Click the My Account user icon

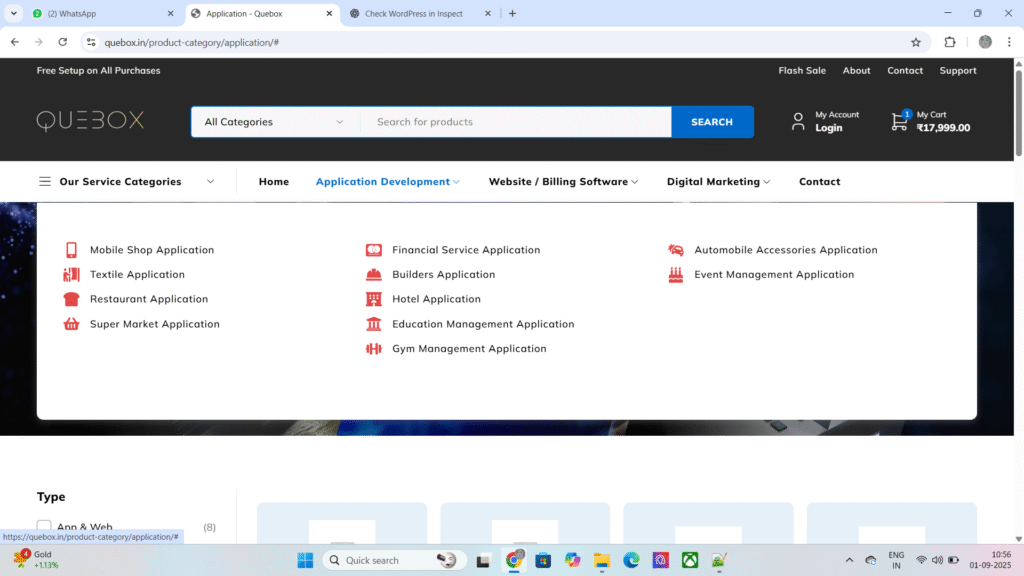(798, 122)
